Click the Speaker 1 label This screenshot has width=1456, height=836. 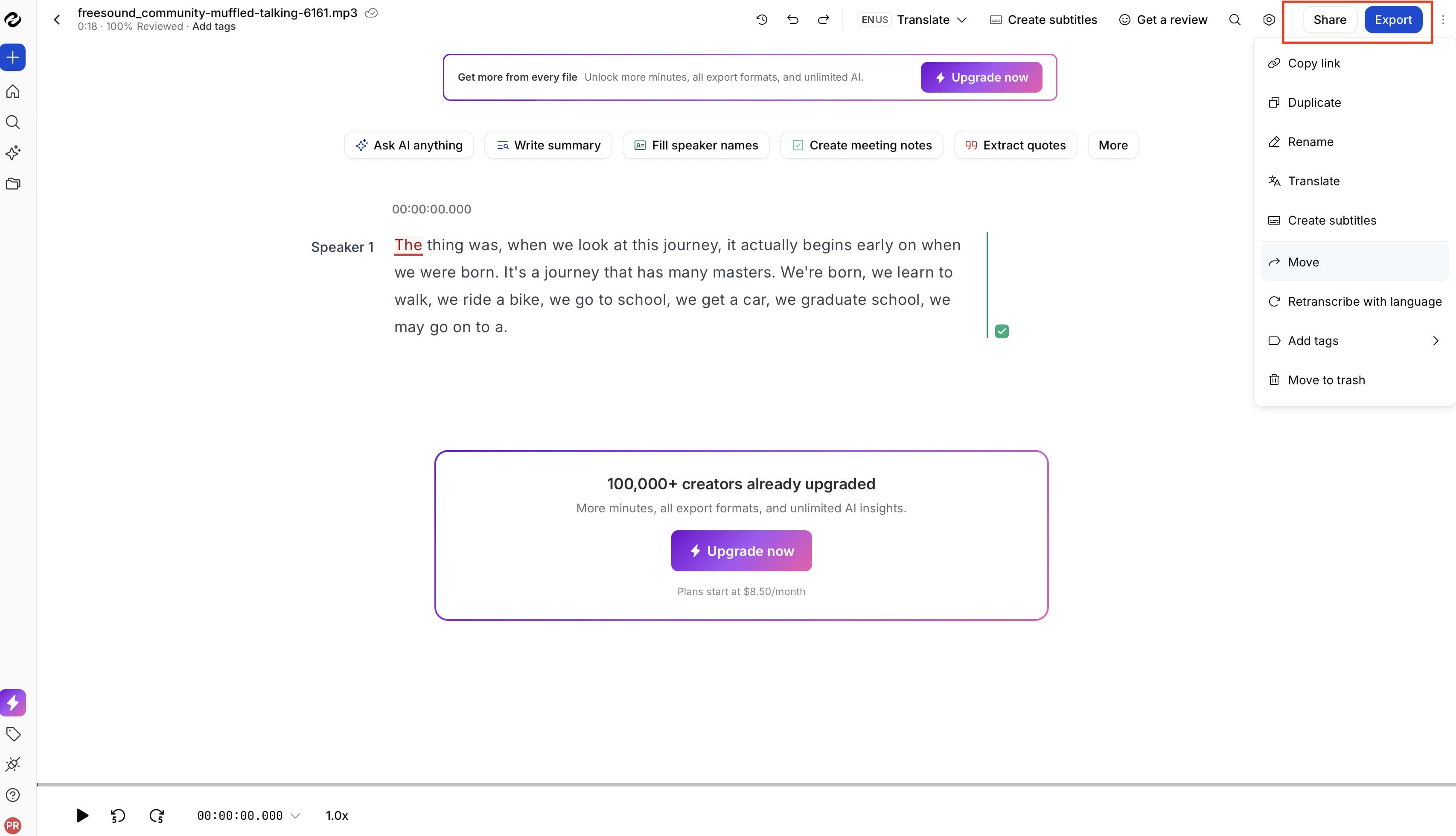343,248
